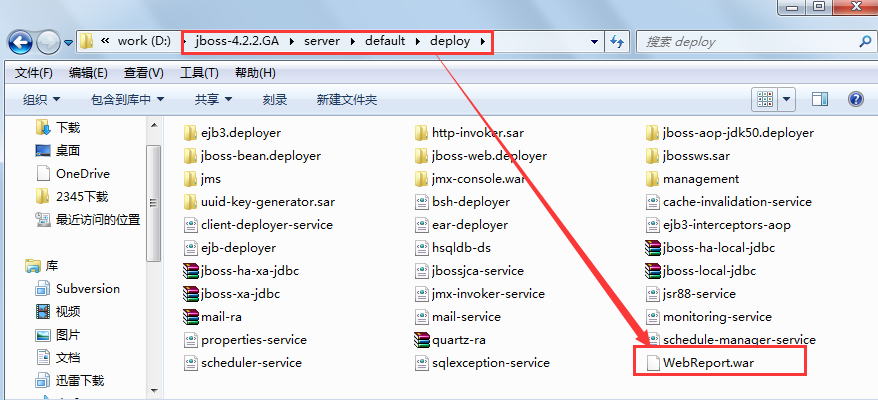Open the 工具(T) menu

click(199, 73)
